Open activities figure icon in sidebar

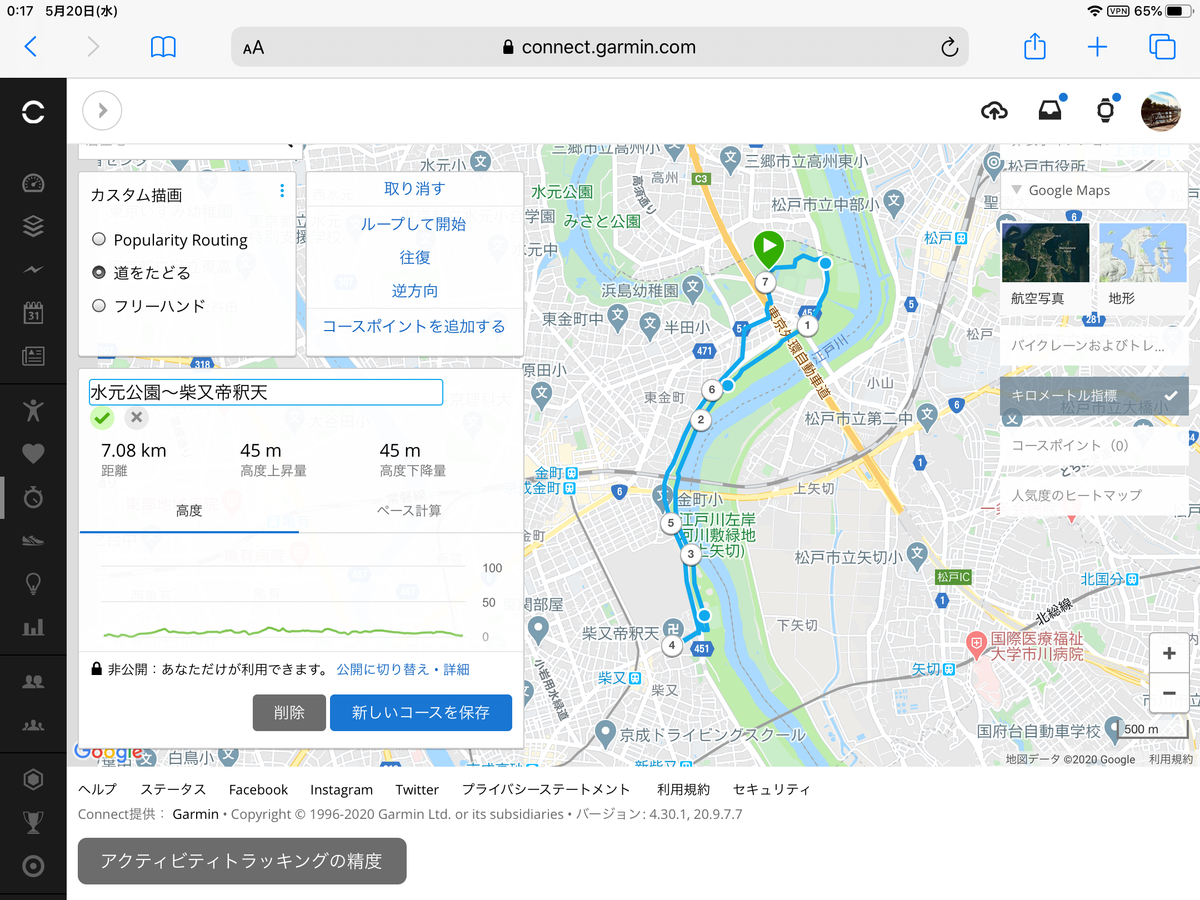pos(33,410)
